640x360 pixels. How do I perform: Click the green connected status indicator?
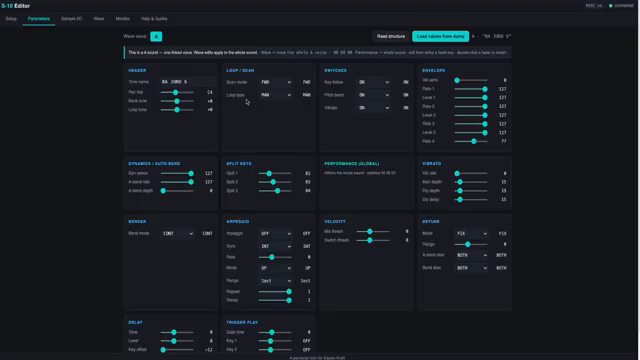tap(611, 6)
